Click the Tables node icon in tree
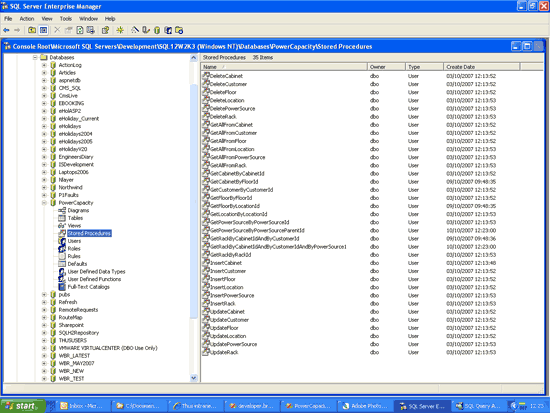This screenshot has width=550, height=413. click(x=62, y=218)
